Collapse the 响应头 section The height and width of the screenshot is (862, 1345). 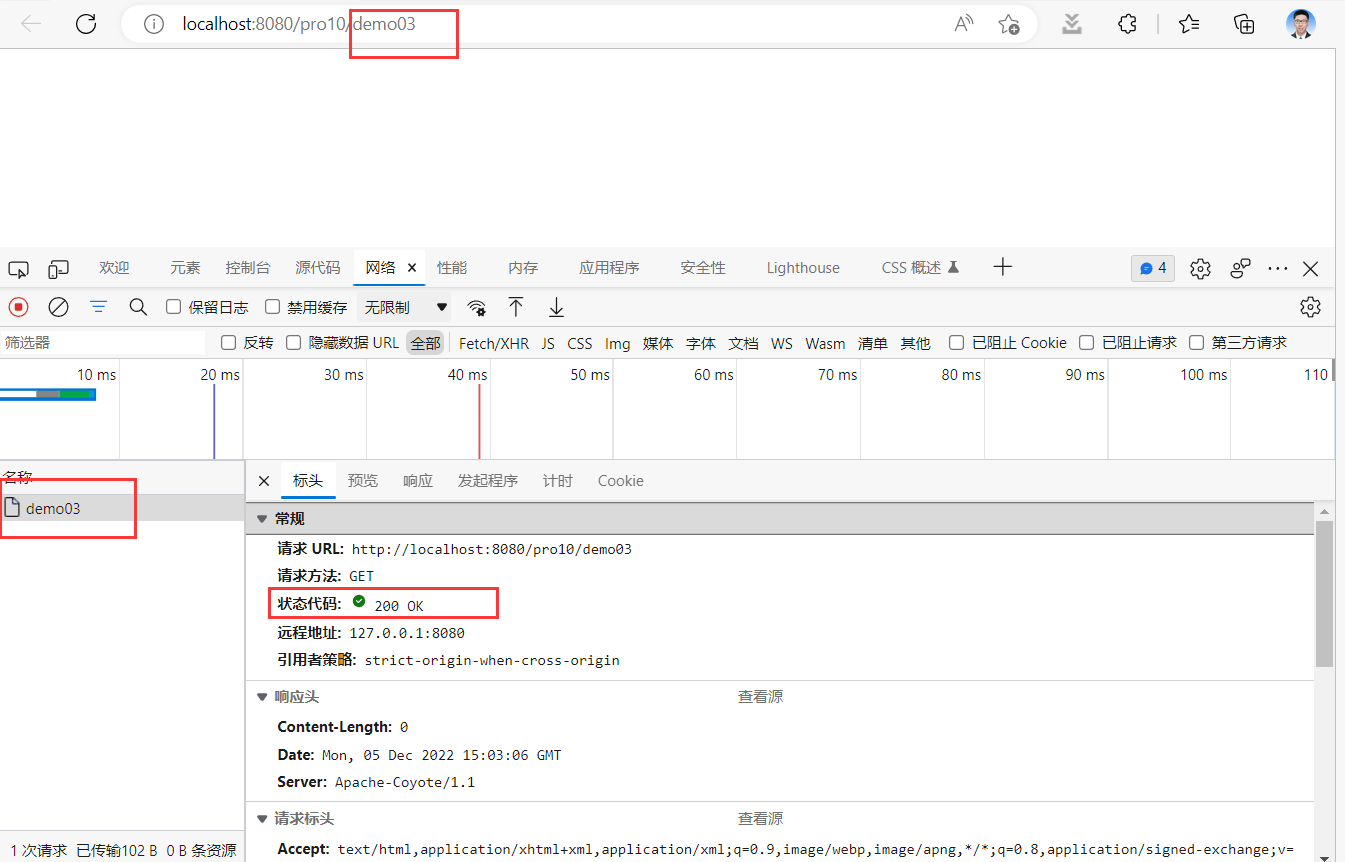coord(261,696)
